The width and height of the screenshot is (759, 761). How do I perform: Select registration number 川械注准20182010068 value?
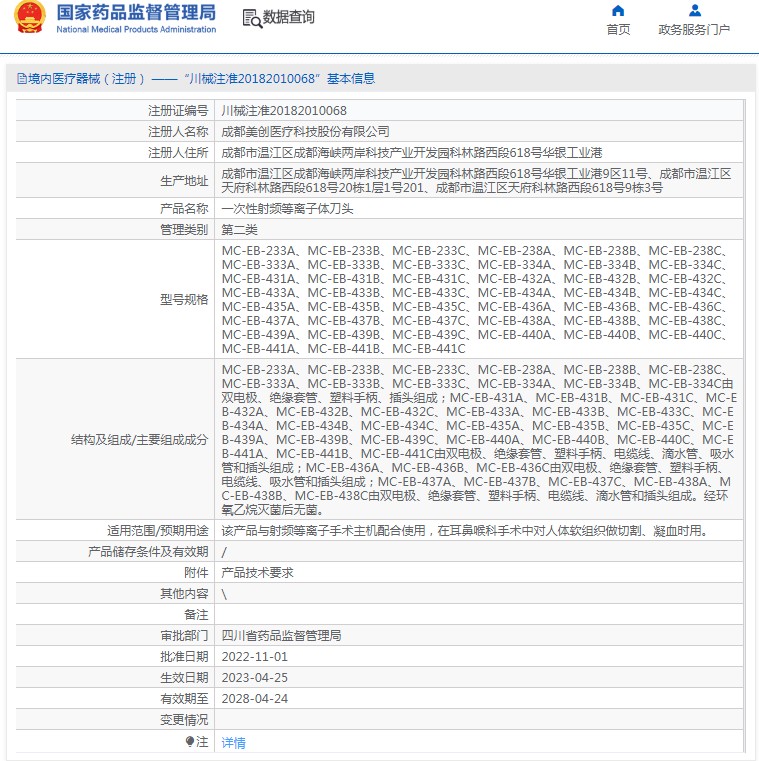tap(284, 111)
